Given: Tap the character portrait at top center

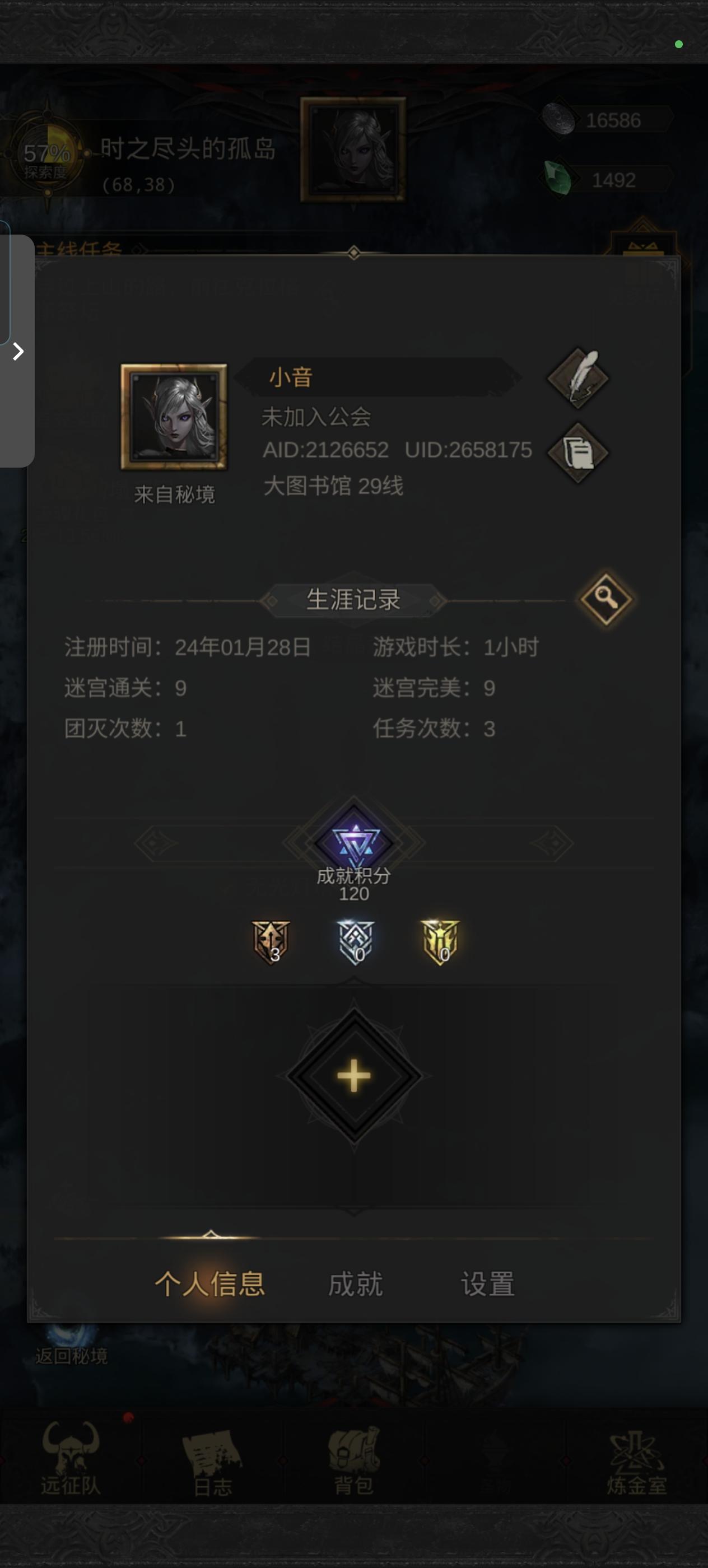Looking at the screenshot, I should click(353, 149).
